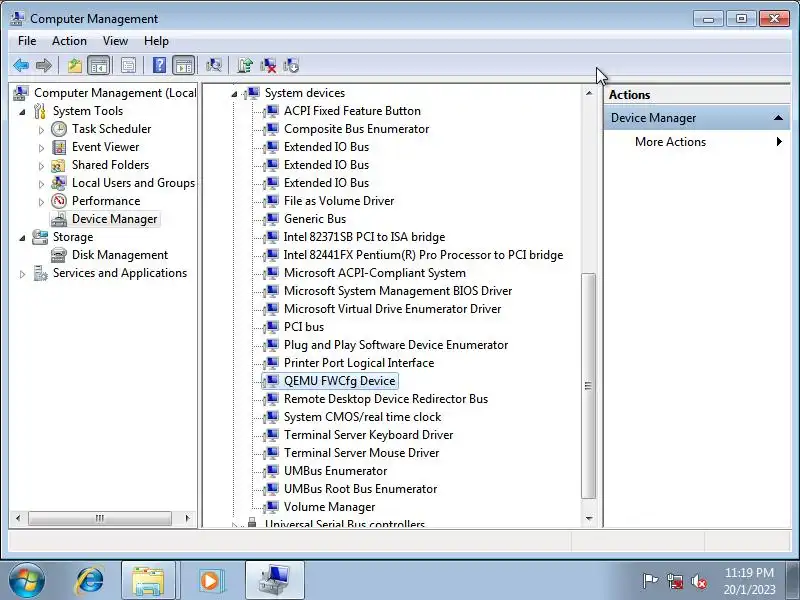
Task: Expand the Performance node
Action: point(41,202)
